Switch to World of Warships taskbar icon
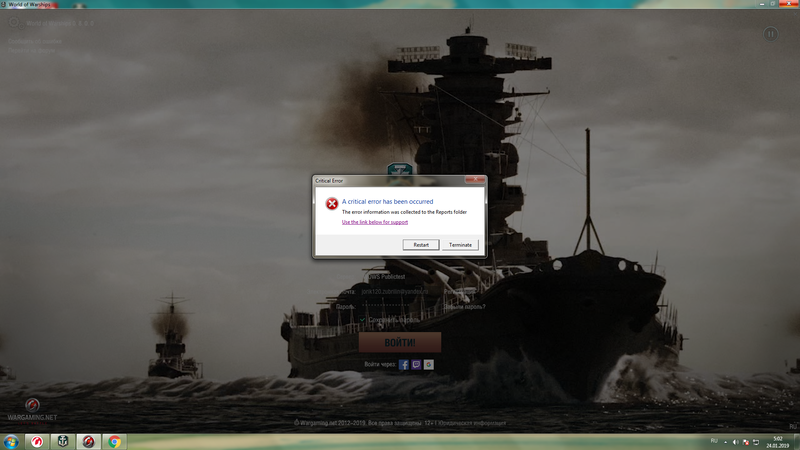Viewport: 800px width, 450px height. (63, 441)
